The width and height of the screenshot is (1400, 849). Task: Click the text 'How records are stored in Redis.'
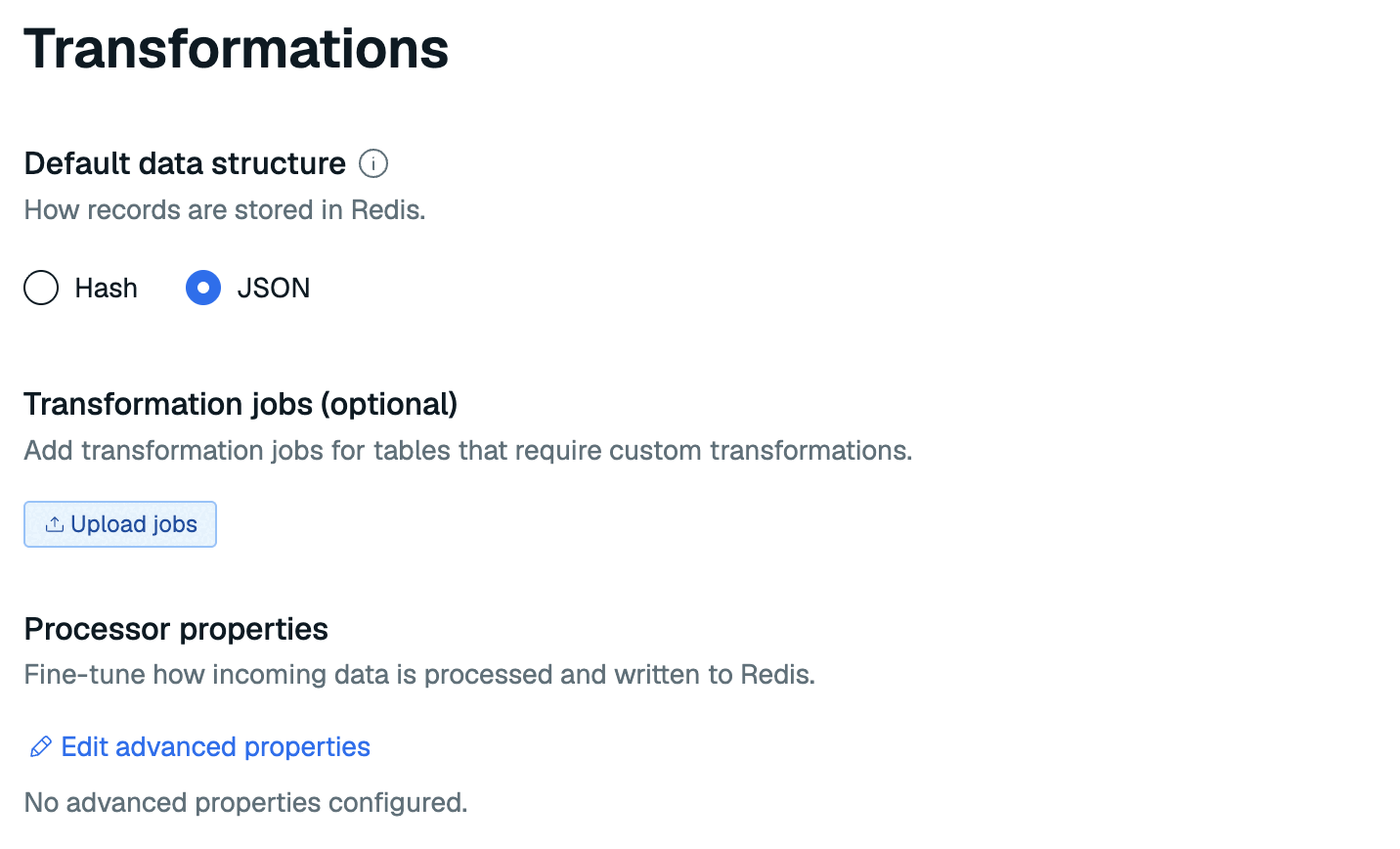pyautogui.click(x=225, y=210)
